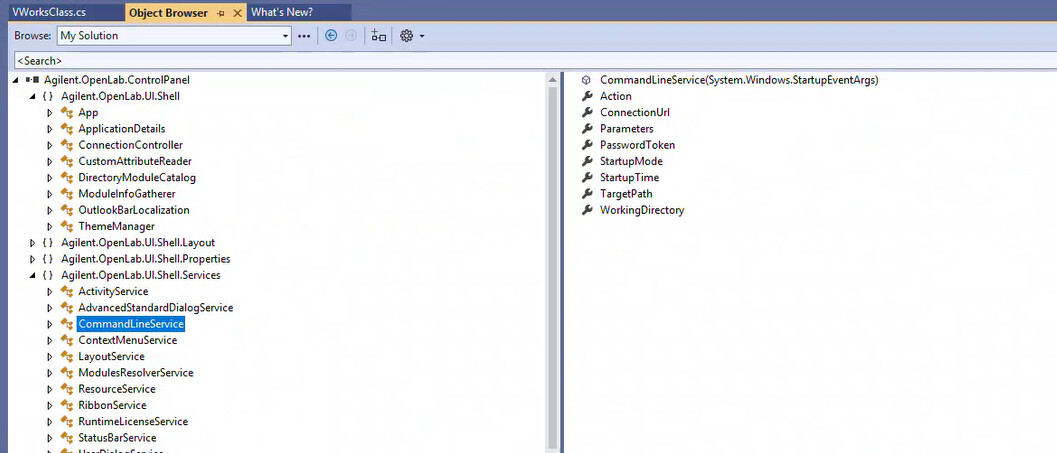Image resolution: width=1057 pixels, height=453 pixels.
Task: Select the PasswordToken property member
Action: 638,145
